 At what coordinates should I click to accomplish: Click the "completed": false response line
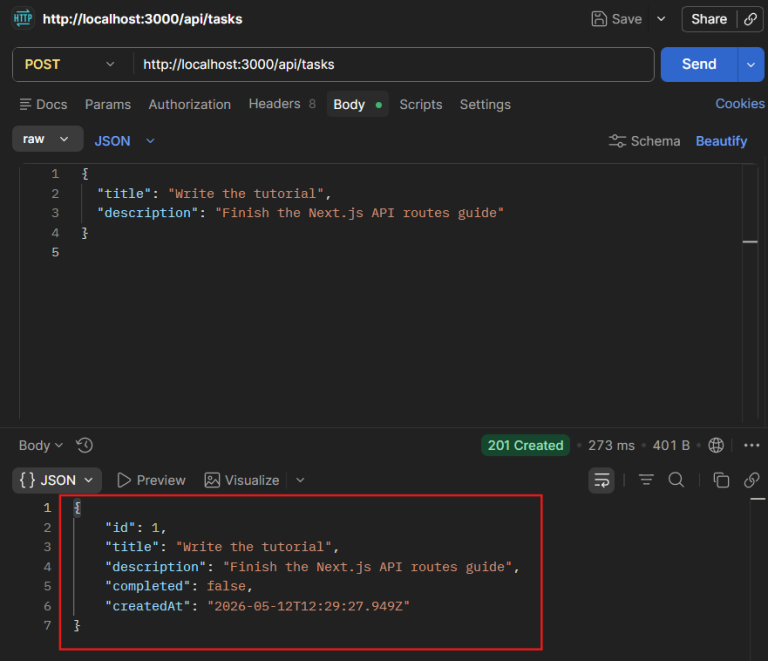click(179, 586)
